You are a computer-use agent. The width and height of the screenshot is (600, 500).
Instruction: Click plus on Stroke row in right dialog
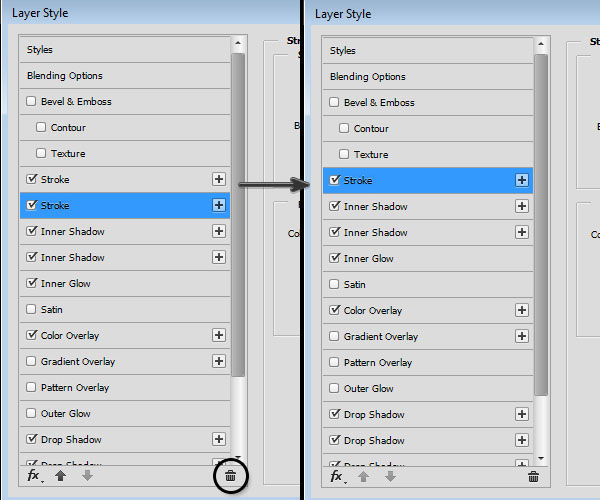522,180
